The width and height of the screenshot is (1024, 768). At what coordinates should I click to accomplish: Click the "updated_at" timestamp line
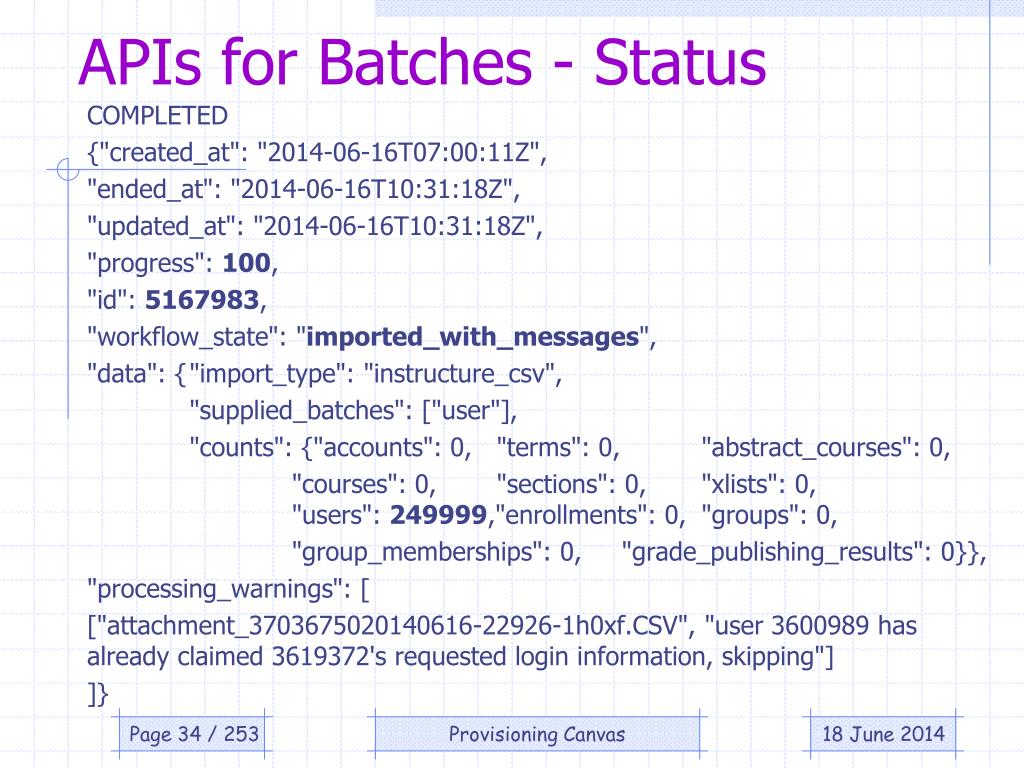[315, 227]
